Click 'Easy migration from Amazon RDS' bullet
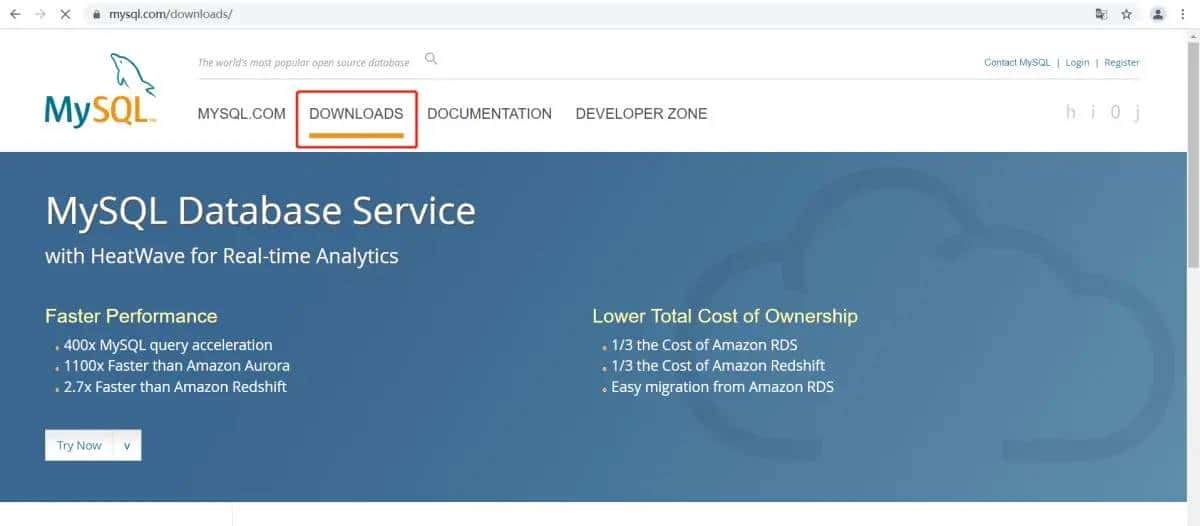Viewport: 1200px width, 526px height. pos(722,387)
